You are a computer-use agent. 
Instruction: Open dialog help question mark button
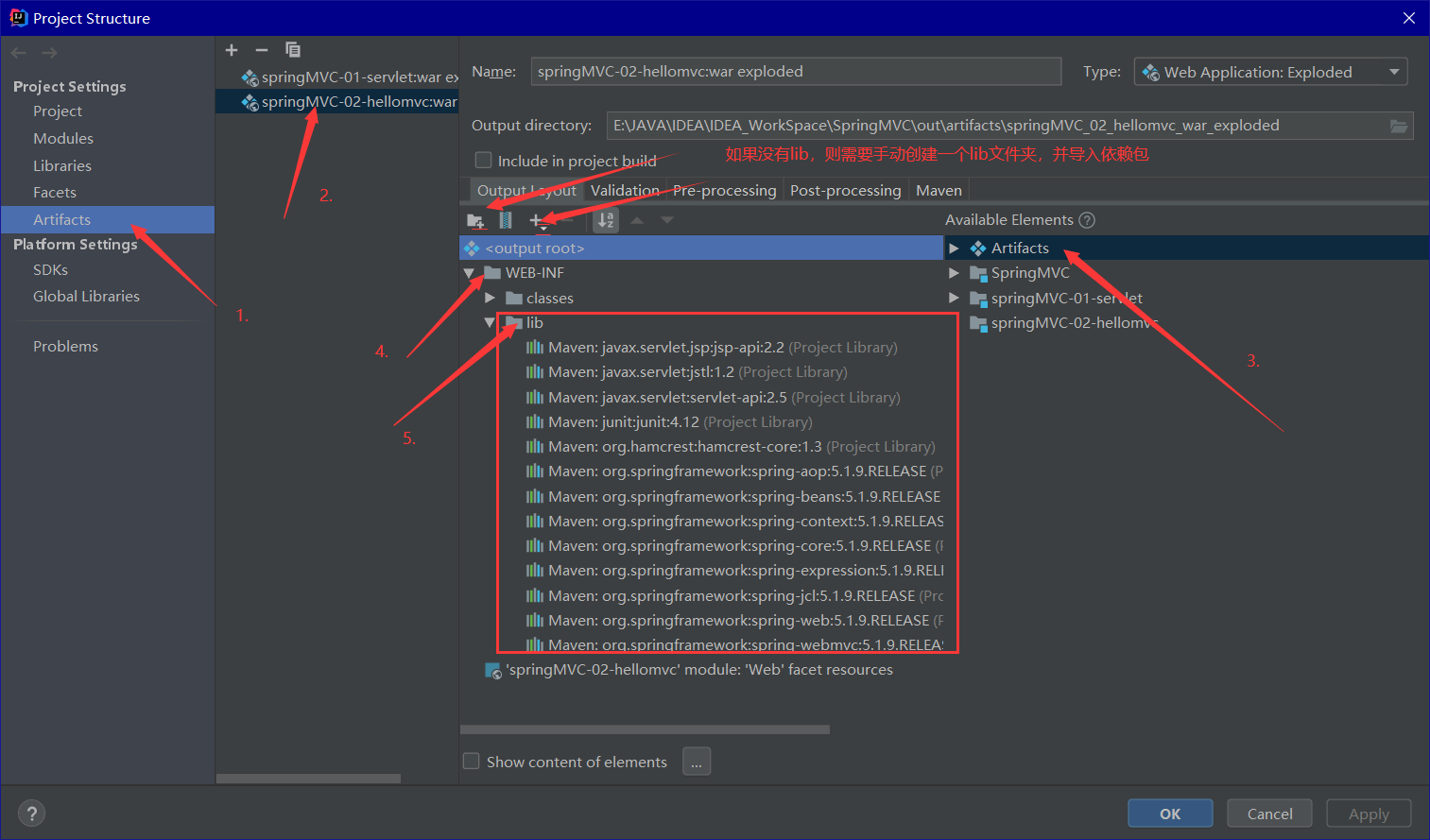point(31,814)
